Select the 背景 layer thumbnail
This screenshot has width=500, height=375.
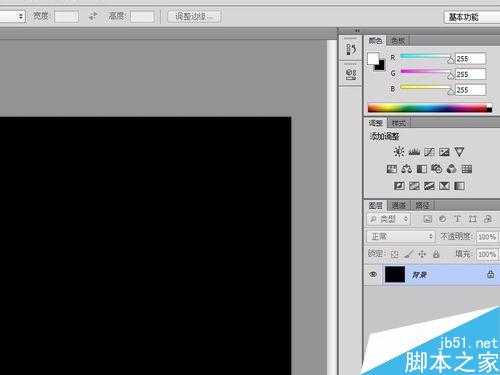tap(395, 274)
